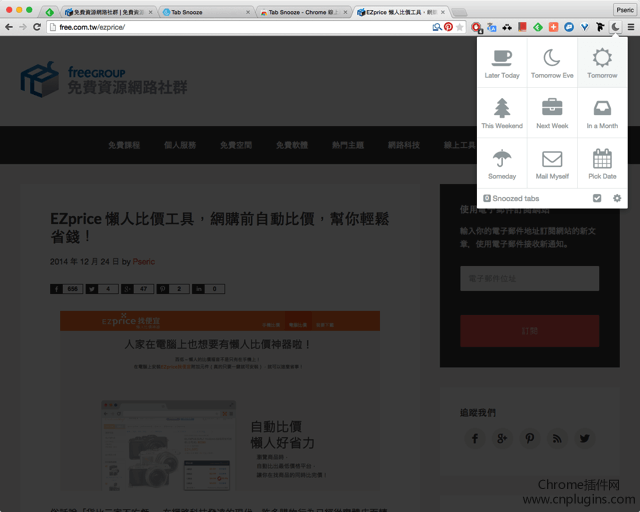The width and height of the screenshot is (640, 512).
Task: Follow on Pinterest round icon
Action: coord(529,439)
